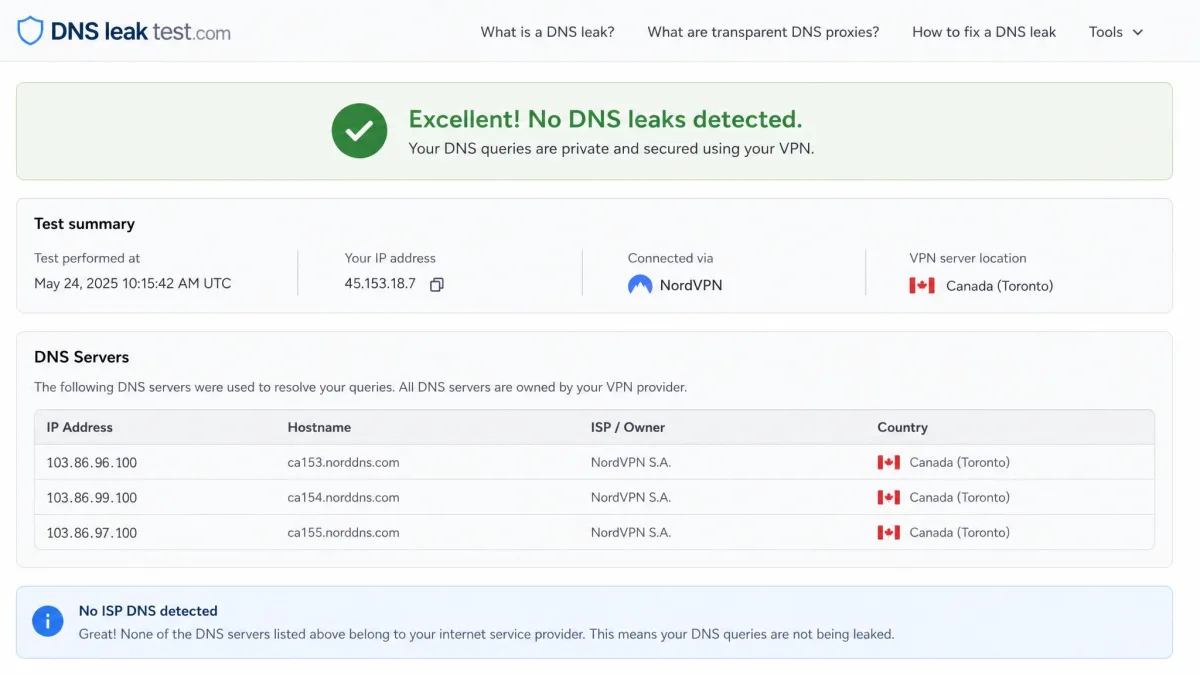Click the text starting Your DNS queries are private
Image resolution: width=1200 pixels, height=675 pixels.
click(x=611, y=149)
